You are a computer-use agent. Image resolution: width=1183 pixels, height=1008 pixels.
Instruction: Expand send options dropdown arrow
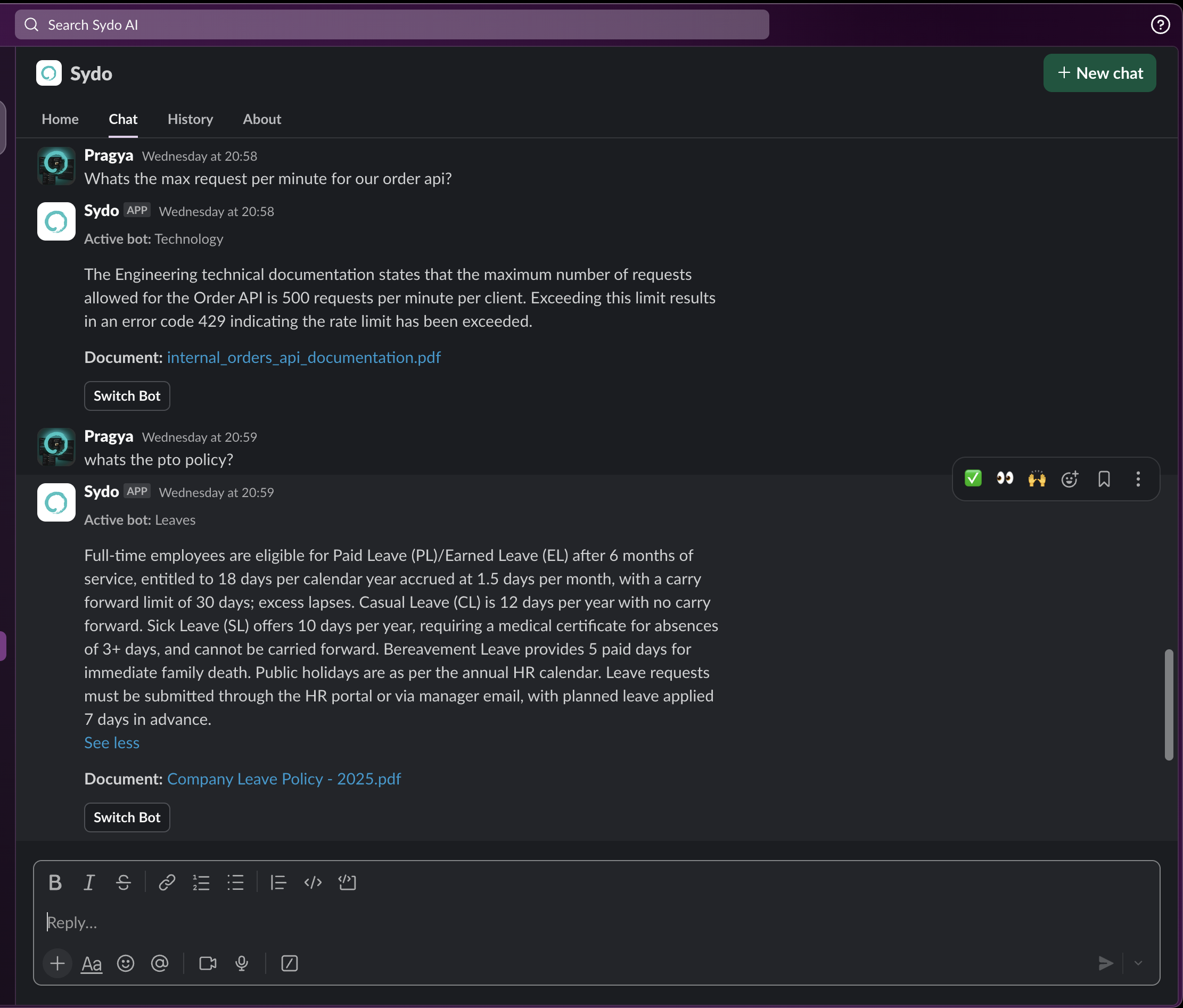click(x=1138, y=963)
